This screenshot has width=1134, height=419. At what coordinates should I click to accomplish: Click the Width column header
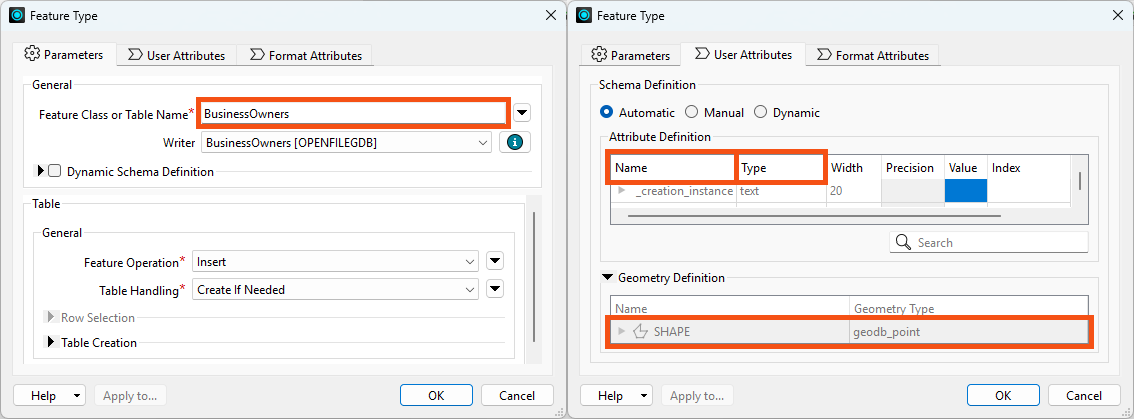(x=853, y=168)
